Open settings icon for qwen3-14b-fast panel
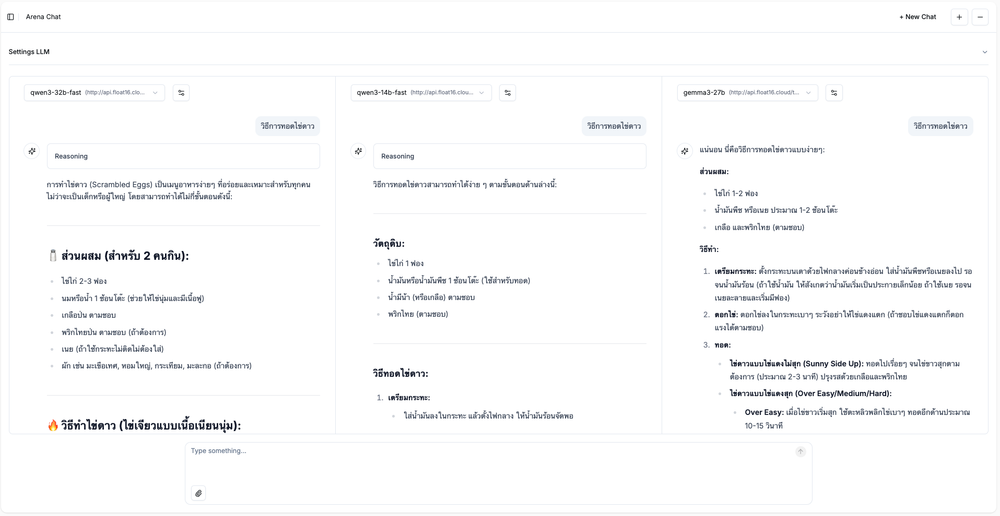Screen dimensions: 1000x516 click(x=508, y=93)
